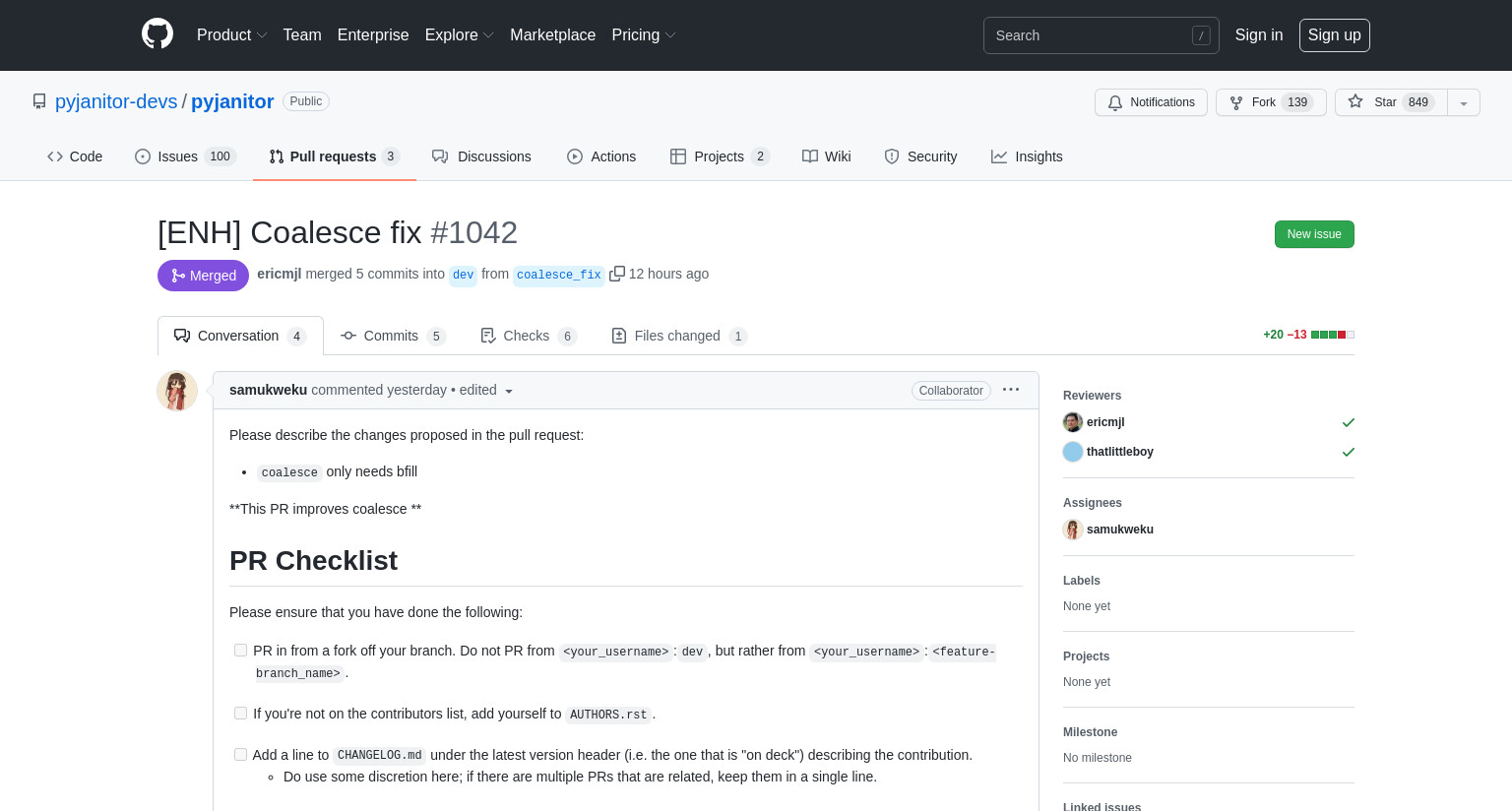This screenshot has width=1512, height=811.
Task: Check the 'PR in from a fork' checkbox
Action: (240, 650)
